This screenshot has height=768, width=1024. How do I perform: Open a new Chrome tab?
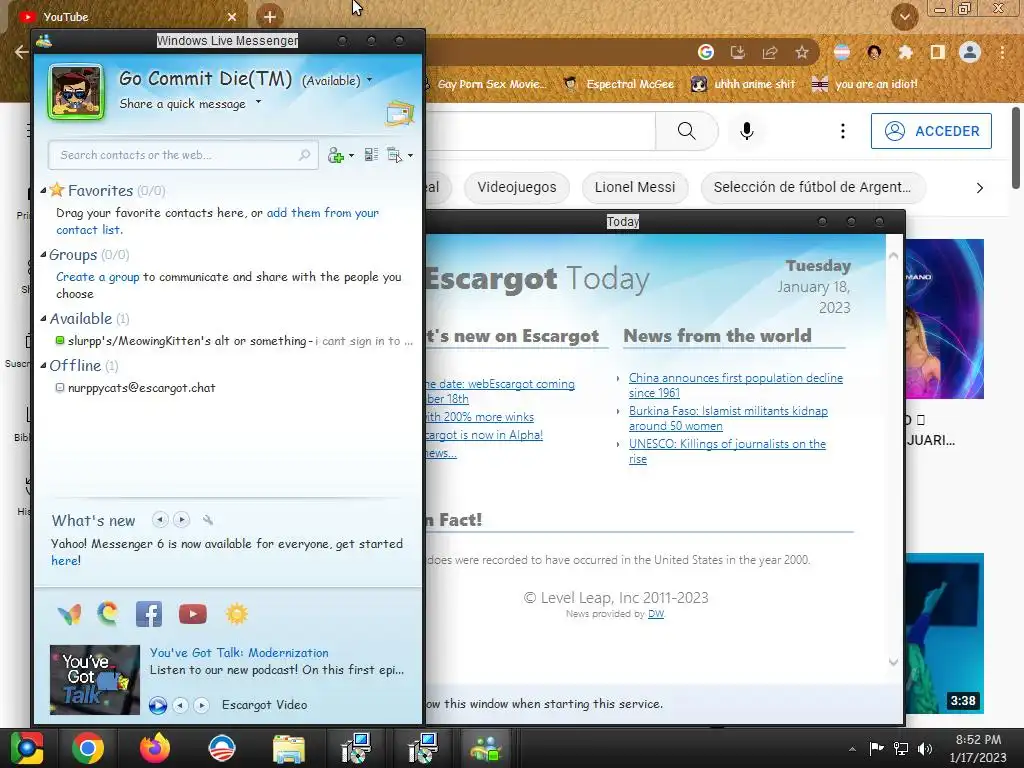point(270,16)
